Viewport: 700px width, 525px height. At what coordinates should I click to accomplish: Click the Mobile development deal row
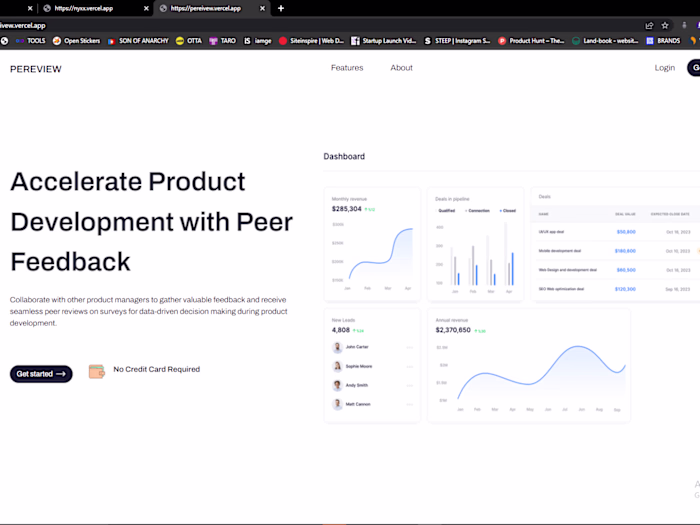point(615,251)
